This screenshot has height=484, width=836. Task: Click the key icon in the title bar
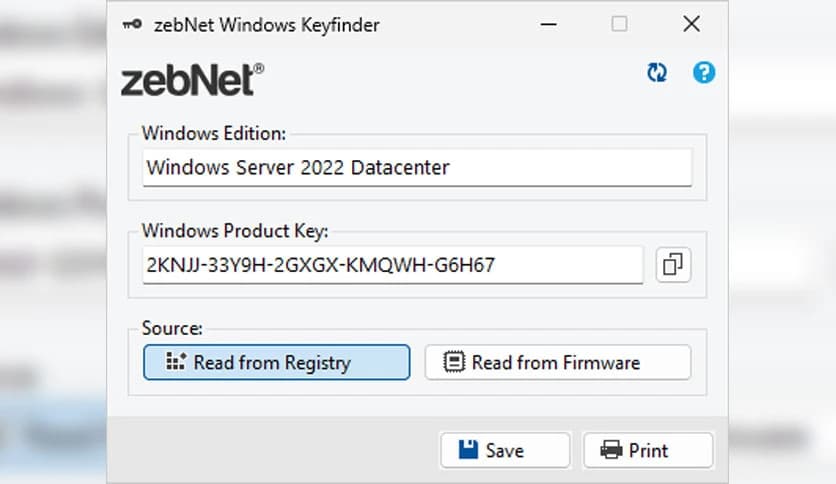[x=132, y=25]
